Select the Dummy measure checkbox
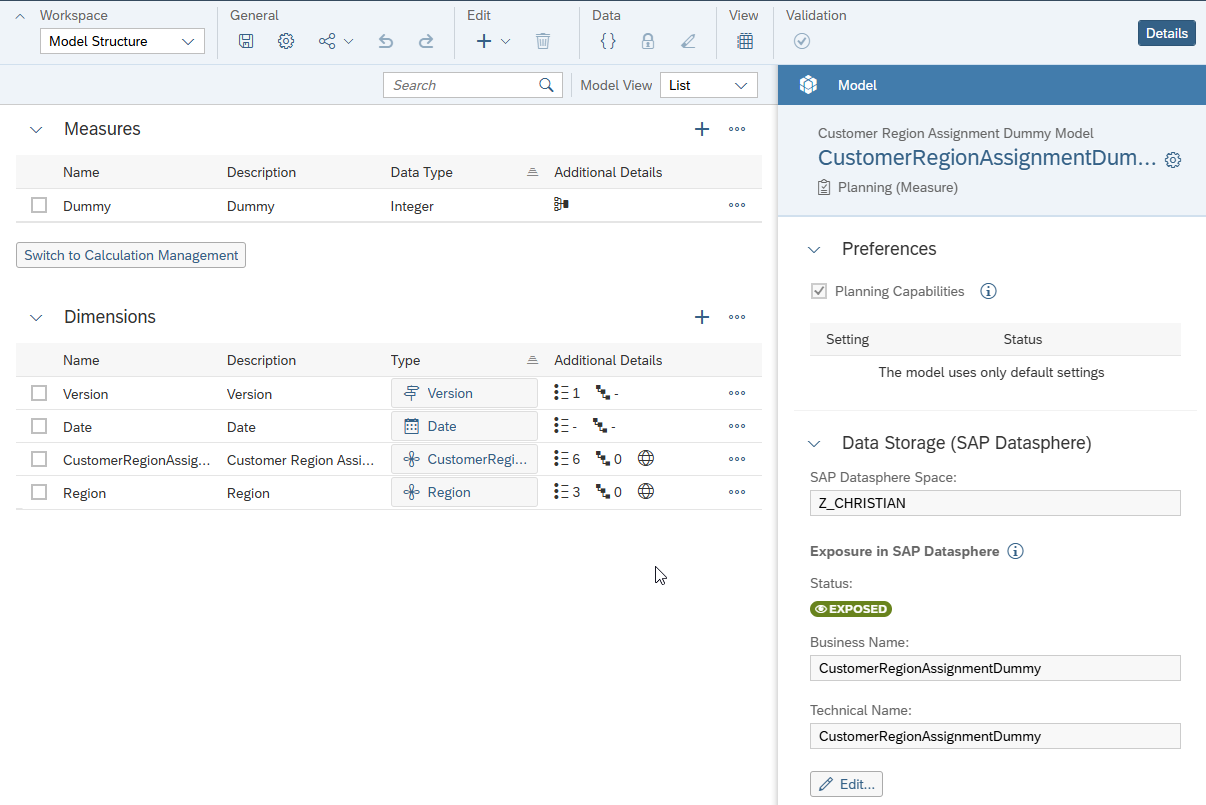The height and width of the screenshot is (805, 1206). point(39,205)
